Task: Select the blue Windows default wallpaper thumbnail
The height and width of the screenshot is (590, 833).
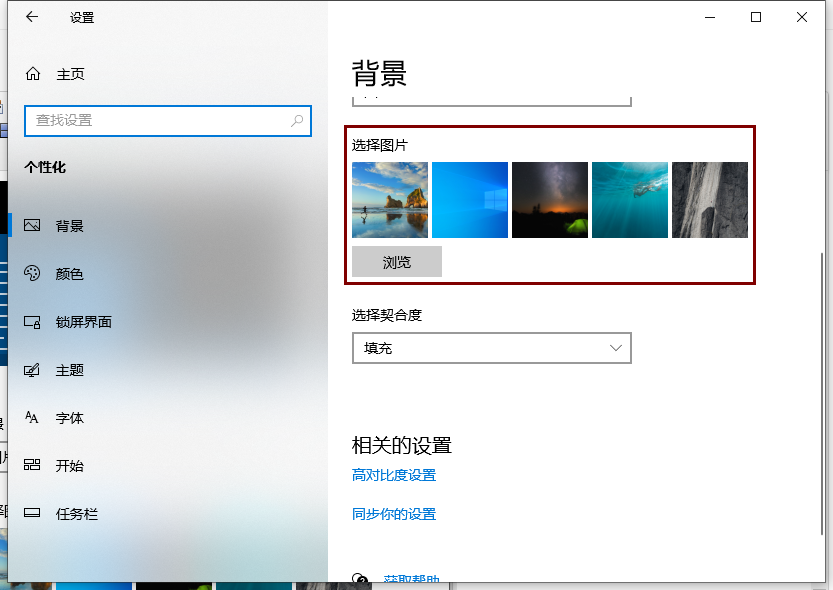Action: click(469, 199)
